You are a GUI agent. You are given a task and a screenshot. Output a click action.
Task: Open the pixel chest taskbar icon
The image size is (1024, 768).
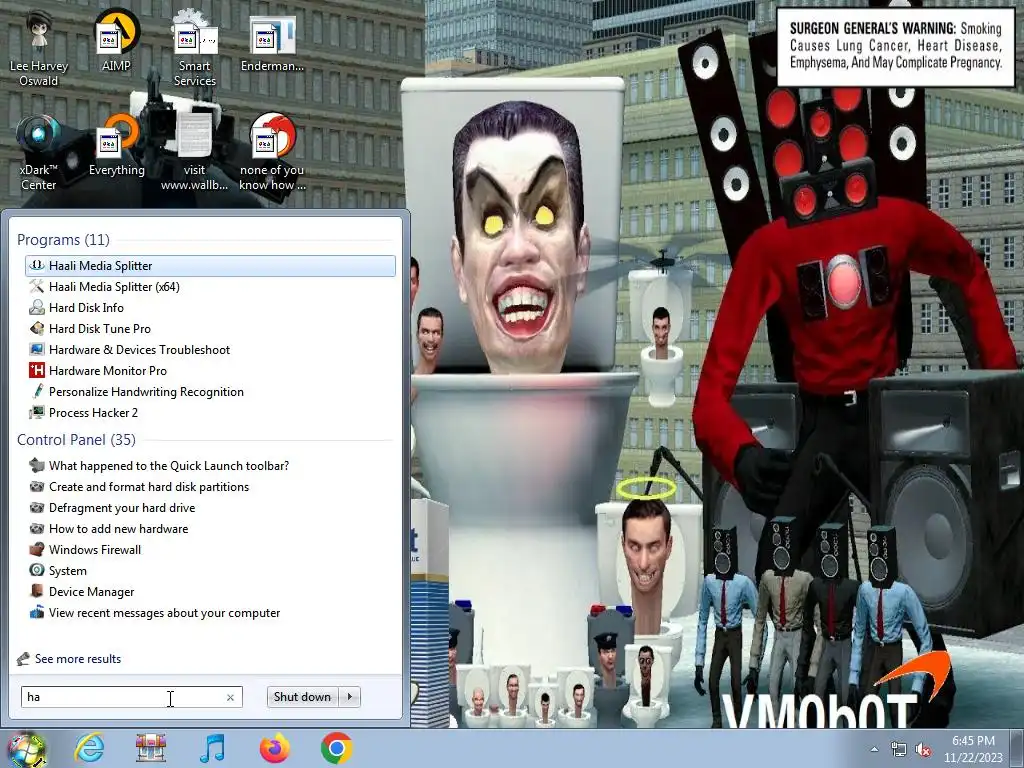151,748
